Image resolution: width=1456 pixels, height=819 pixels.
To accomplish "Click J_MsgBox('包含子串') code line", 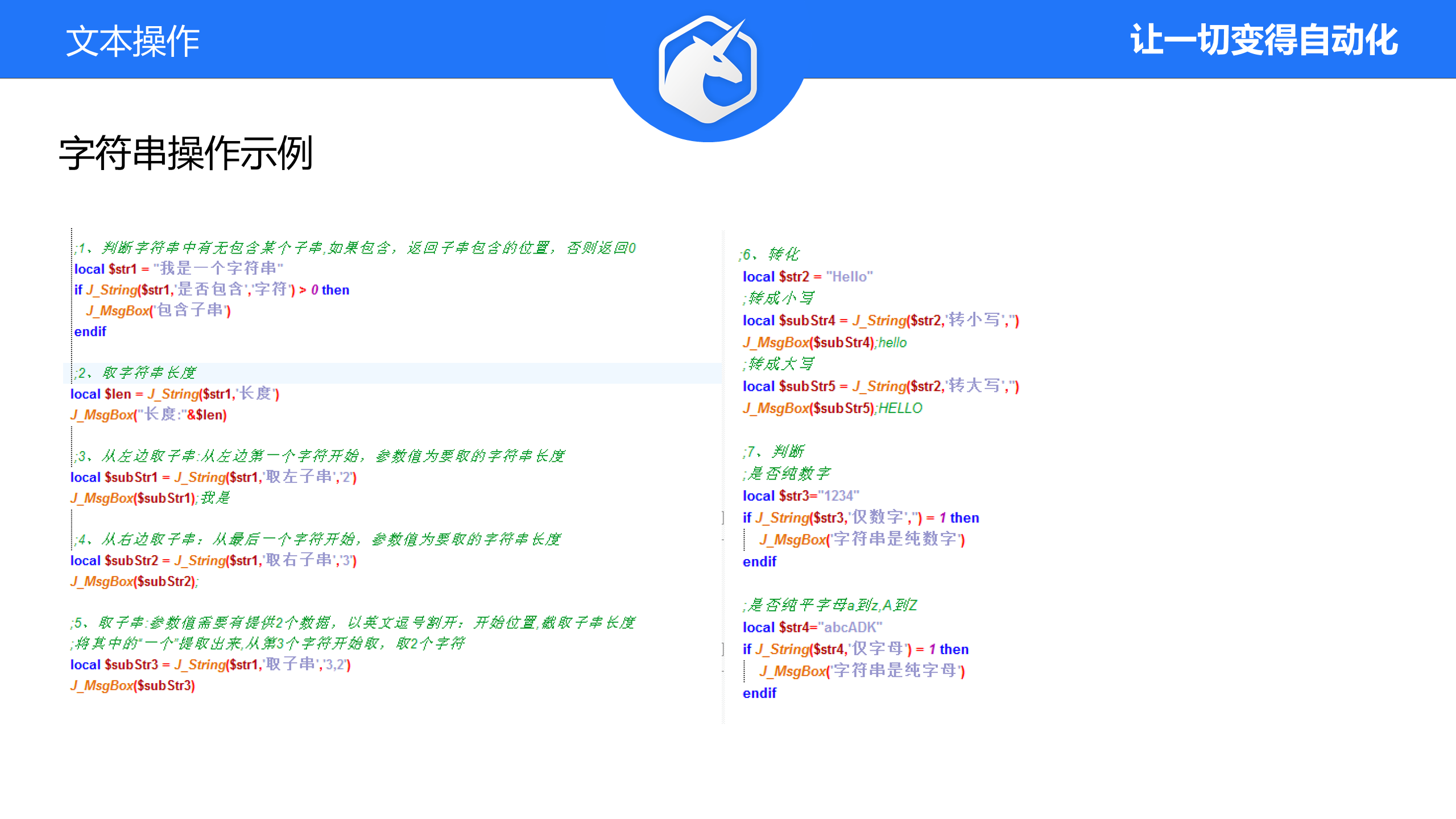I will coord(158,311).
